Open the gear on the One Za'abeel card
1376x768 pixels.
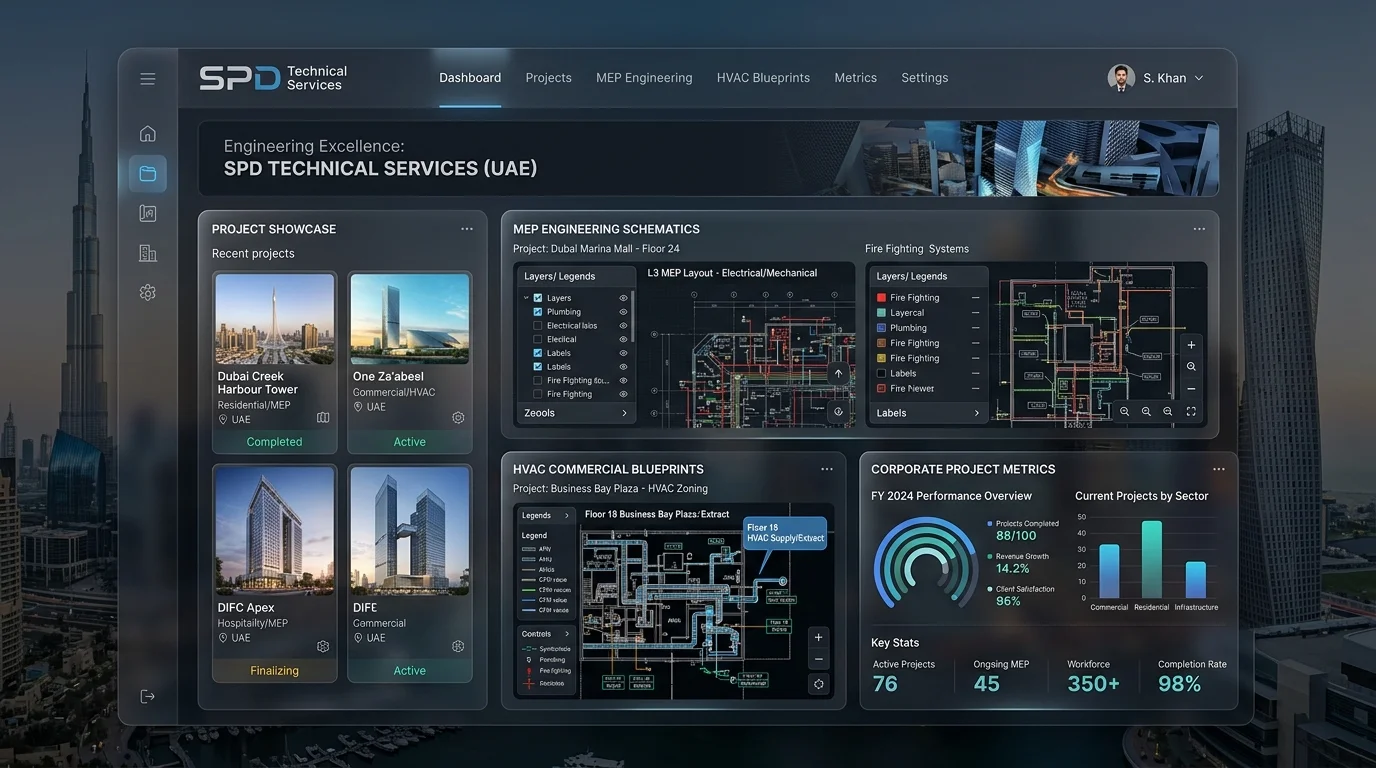pos(458,418)
